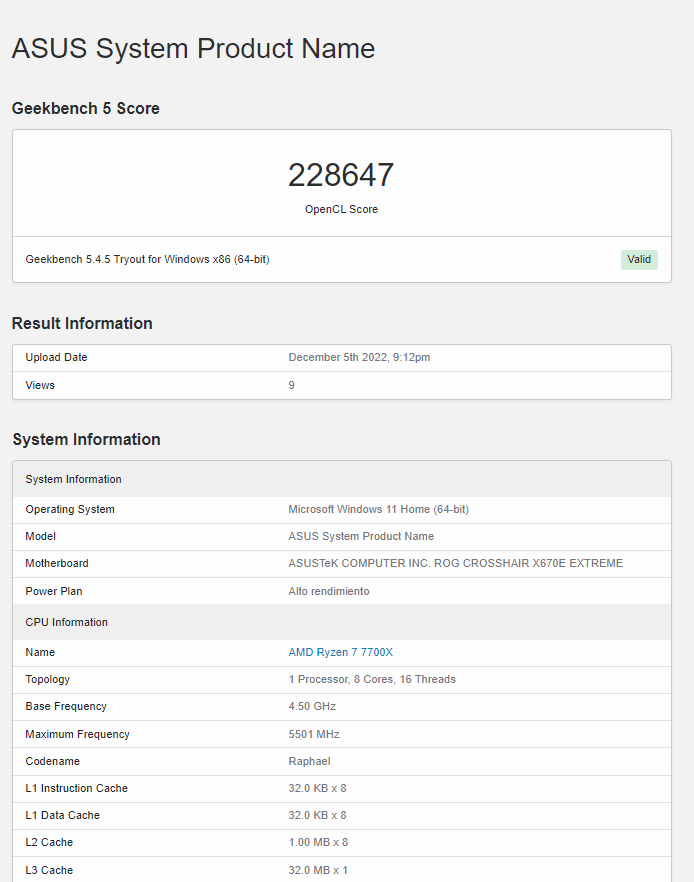The width and height of the screenshot is (694, 882).
Task: Click the Result Information heading
Action: click(x=82, y=323)
